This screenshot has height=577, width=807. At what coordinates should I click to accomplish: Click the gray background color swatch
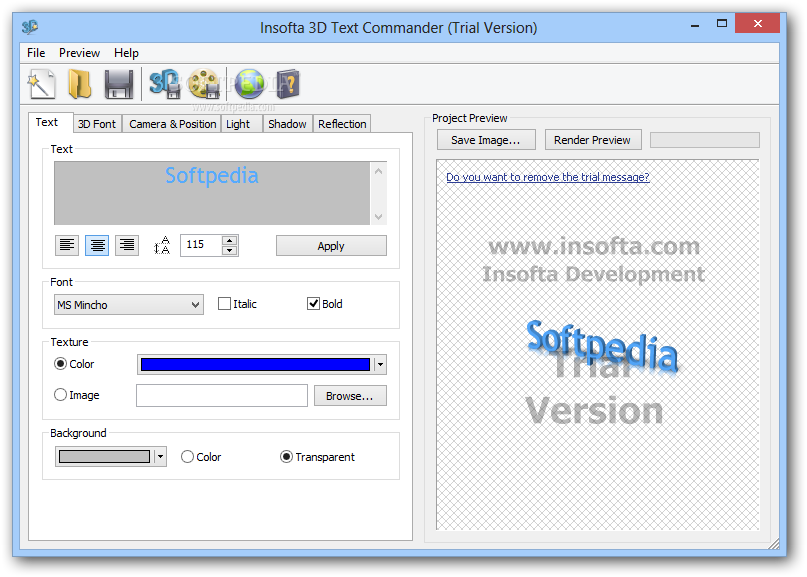(x=104, y=457)
